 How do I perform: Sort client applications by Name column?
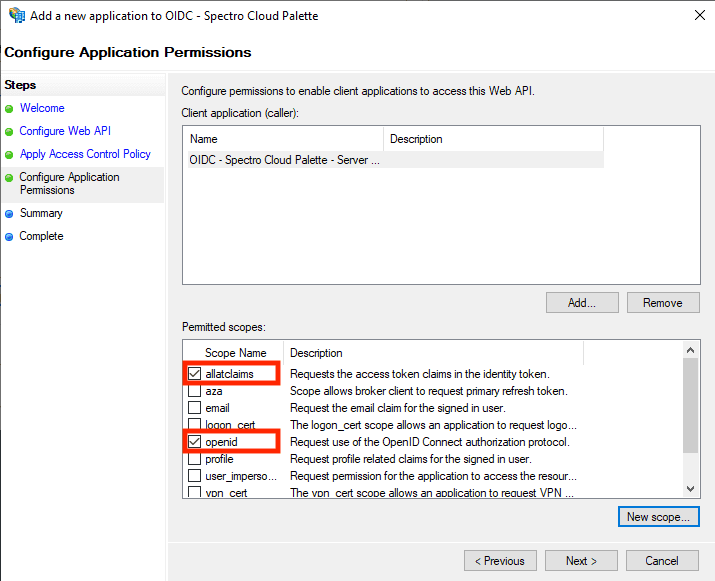(285, 139)
